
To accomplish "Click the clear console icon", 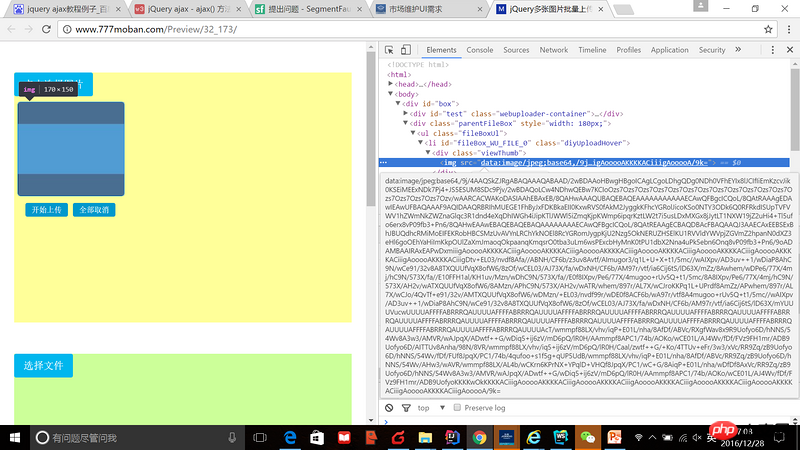I will (389, 408).
